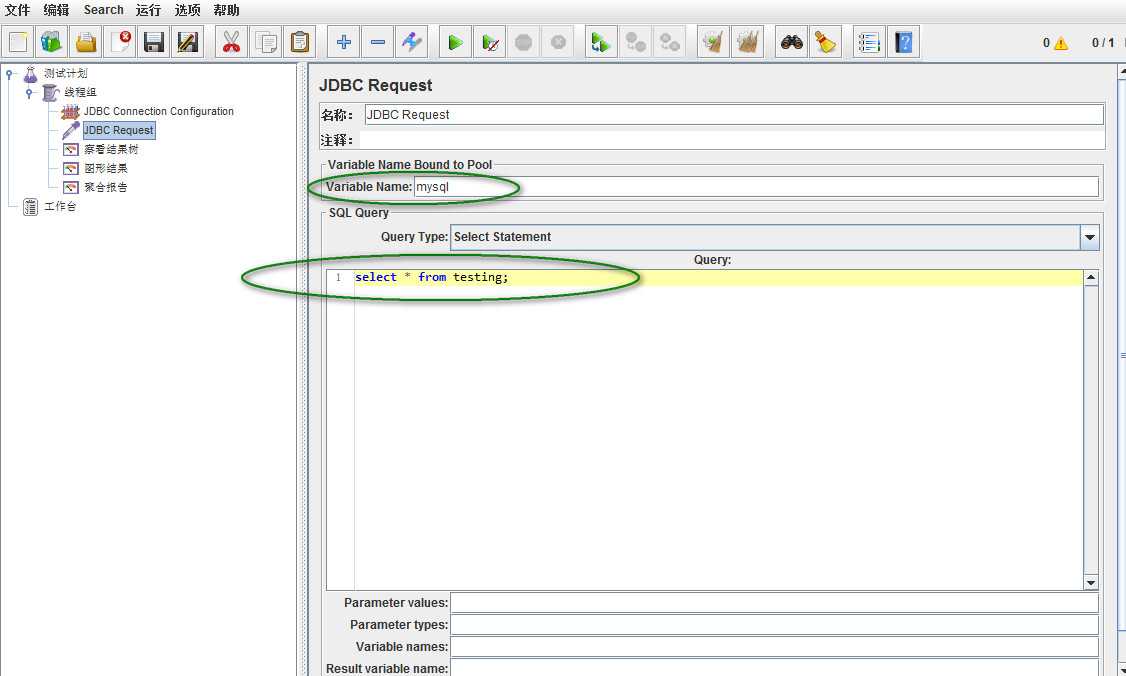Open Search with binoculars icon
The height and width of the screenshot is (676, 1126).
(791, 42)
